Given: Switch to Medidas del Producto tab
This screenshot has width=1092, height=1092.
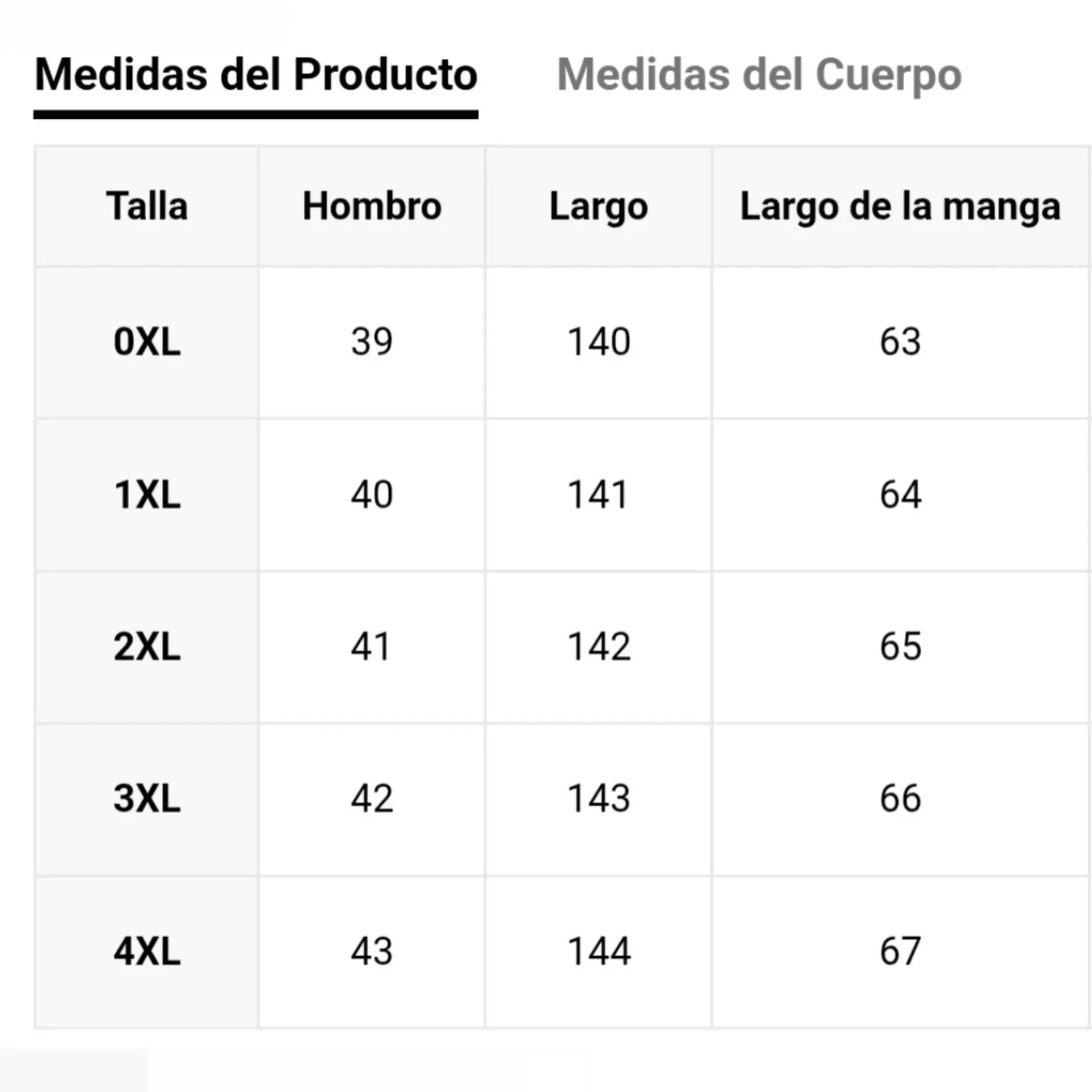Looking at the screenshot, I should pos(256,75).
